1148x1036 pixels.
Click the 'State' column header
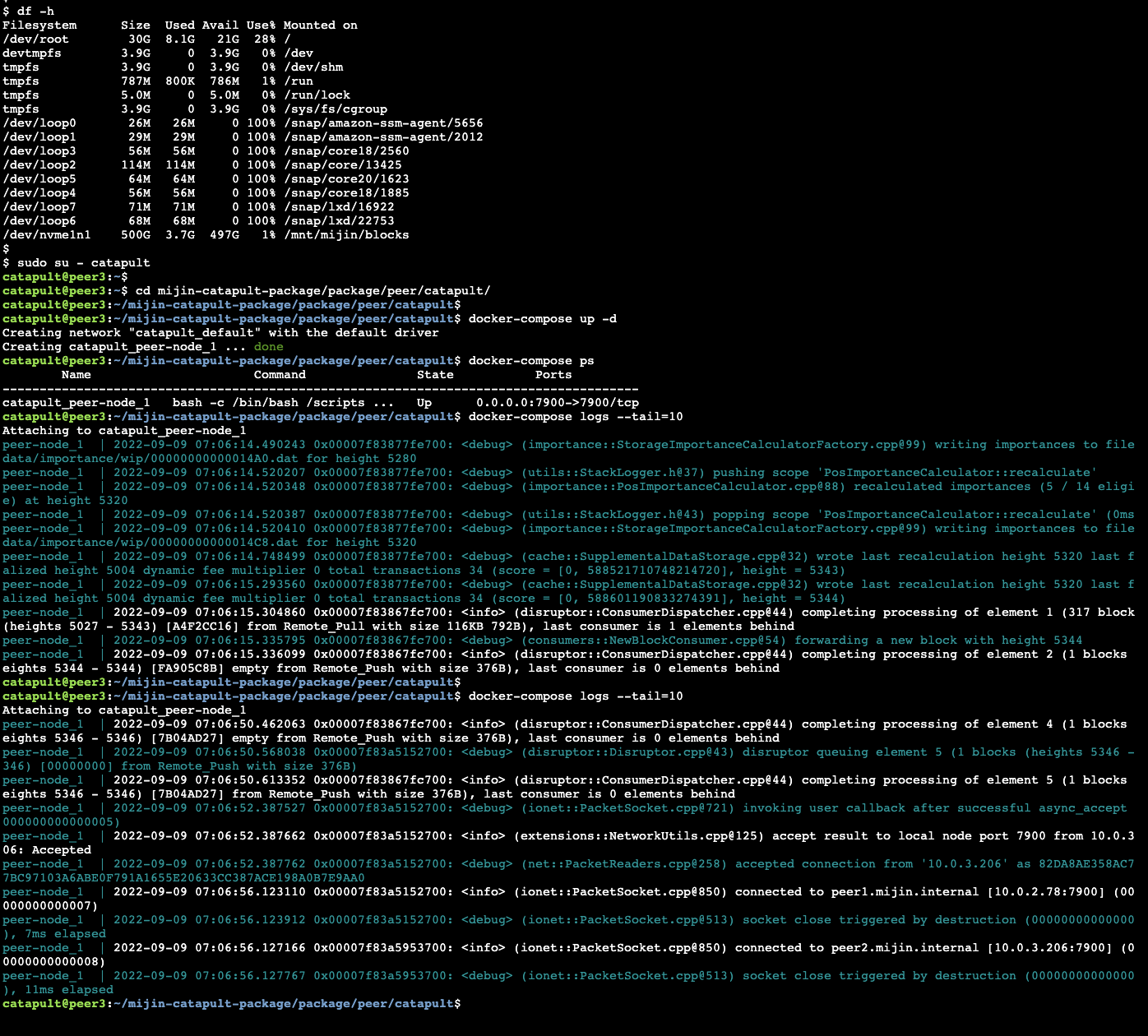click(x=435, y=374)
